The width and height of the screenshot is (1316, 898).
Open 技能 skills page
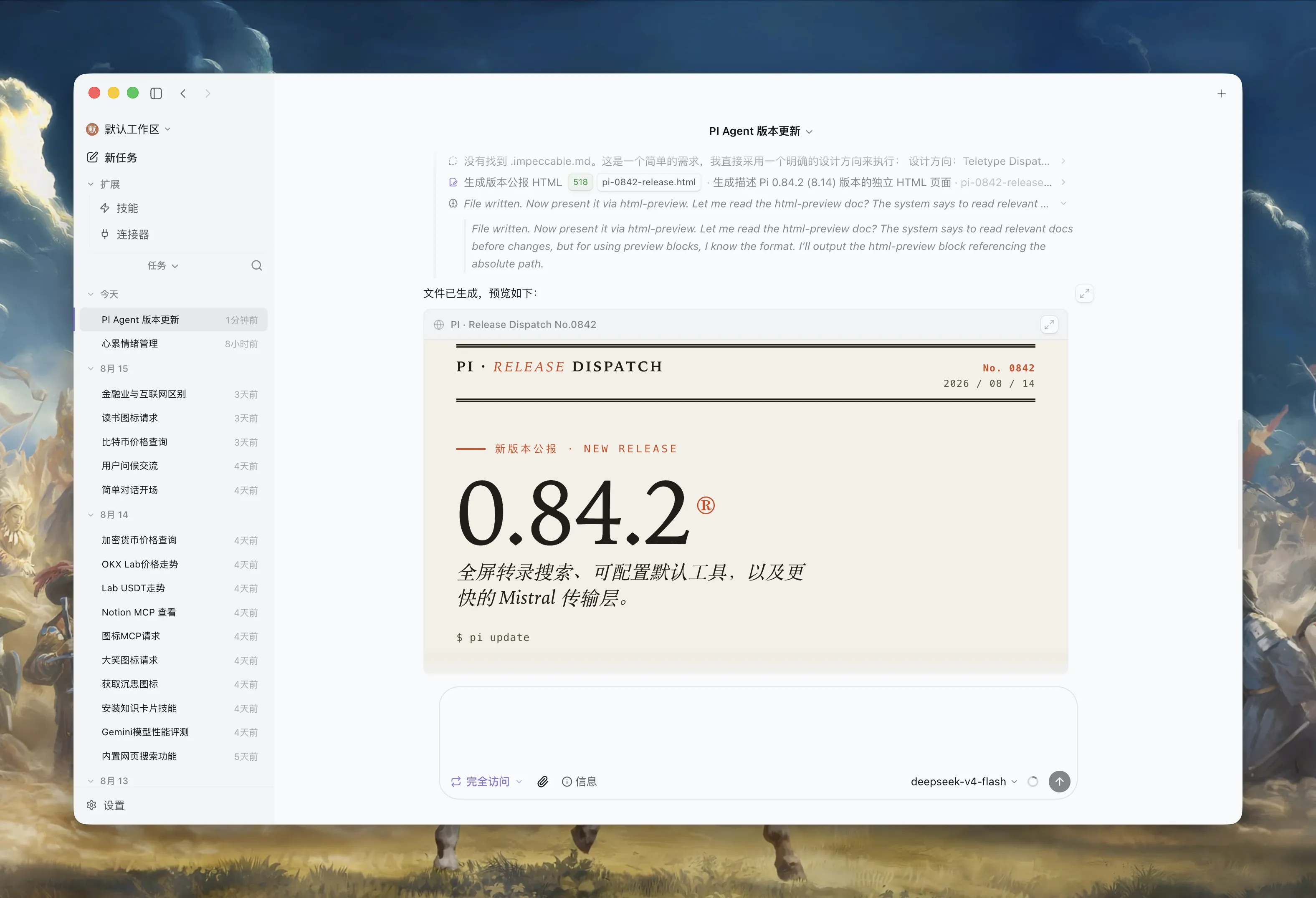[x=119, y=208]
